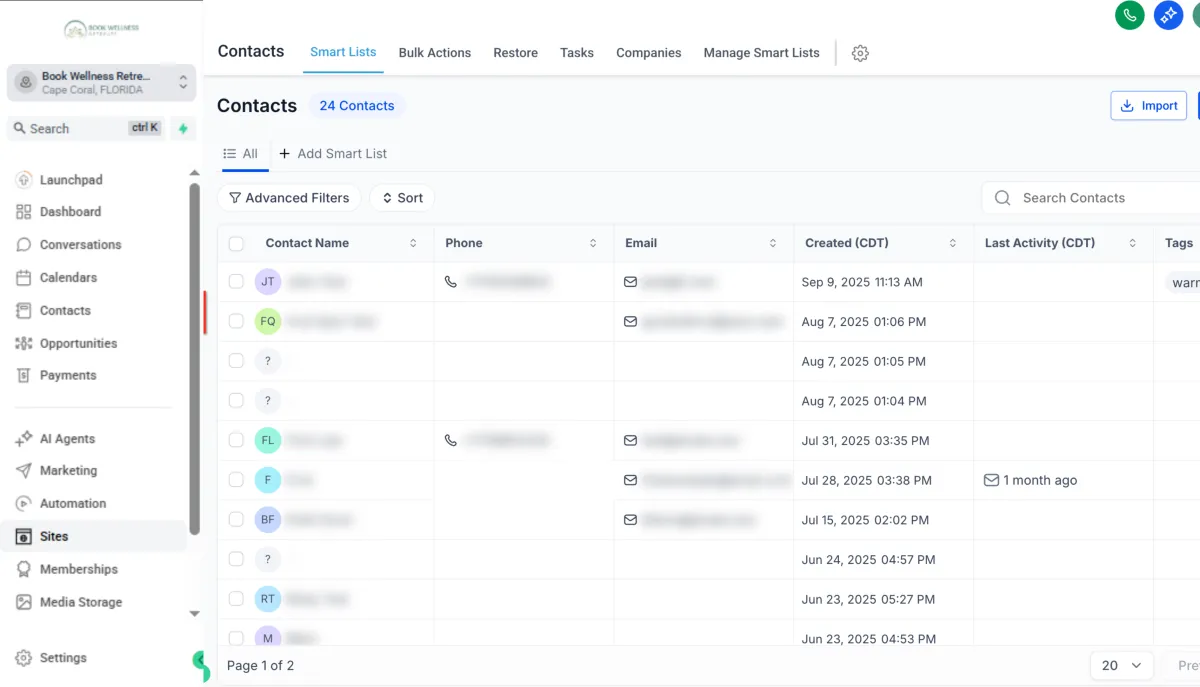This screenshot has height=687, width=1200.
Task: Click phone icon in JT contact row
Action: pos(451,282)
